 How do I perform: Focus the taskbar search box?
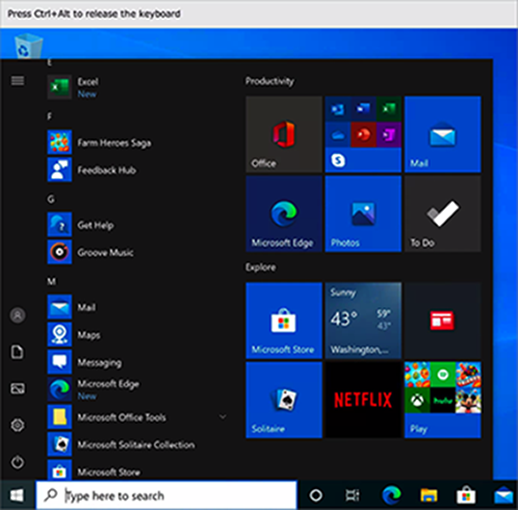pos(166,495)
